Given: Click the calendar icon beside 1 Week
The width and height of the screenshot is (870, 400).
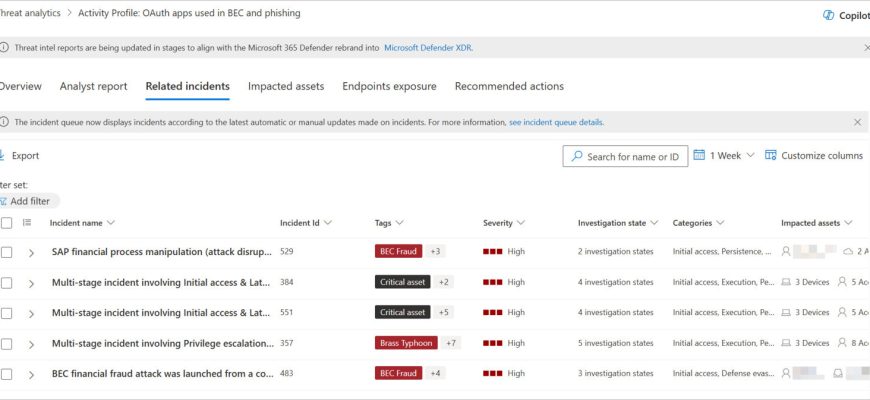Looking at the screenshot, I should [699, 155].
